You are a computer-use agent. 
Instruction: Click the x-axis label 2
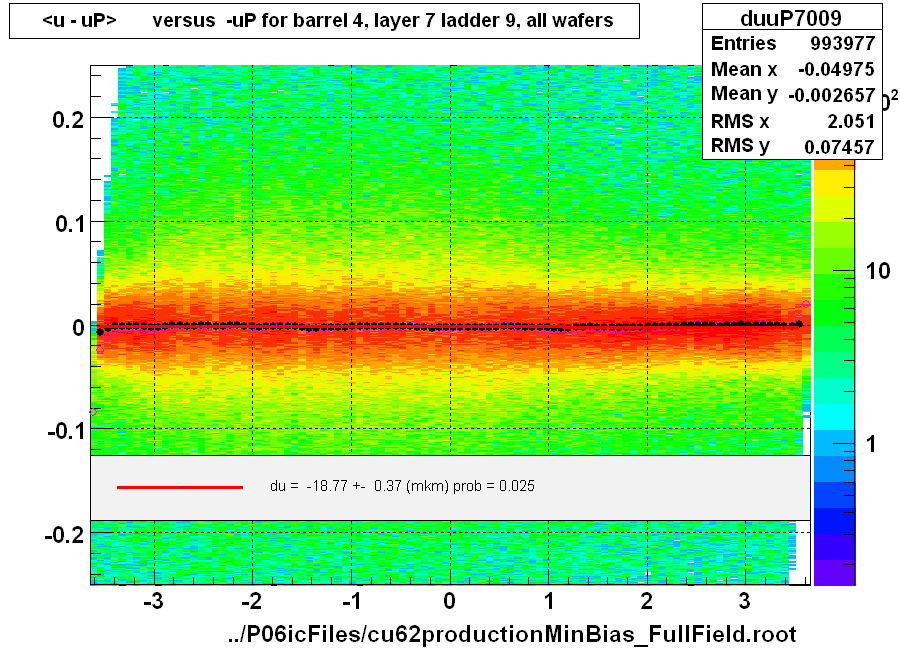(647, 601)
